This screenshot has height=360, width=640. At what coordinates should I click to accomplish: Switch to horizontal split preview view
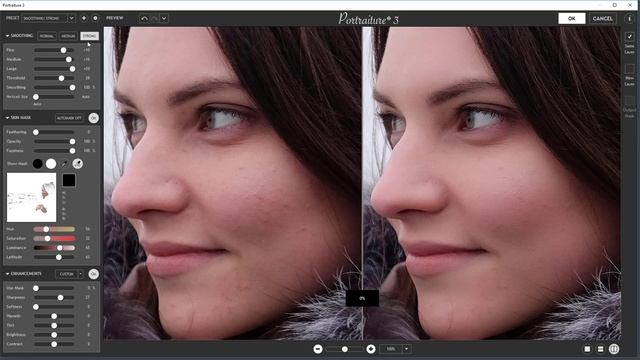(x=600, y=349)
